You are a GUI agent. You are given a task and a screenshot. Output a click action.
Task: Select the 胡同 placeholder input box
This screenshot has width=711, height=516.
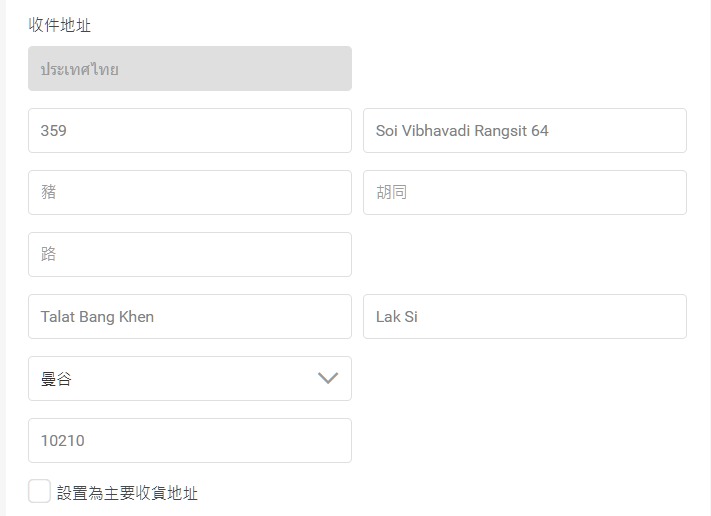tap(524, 193)
